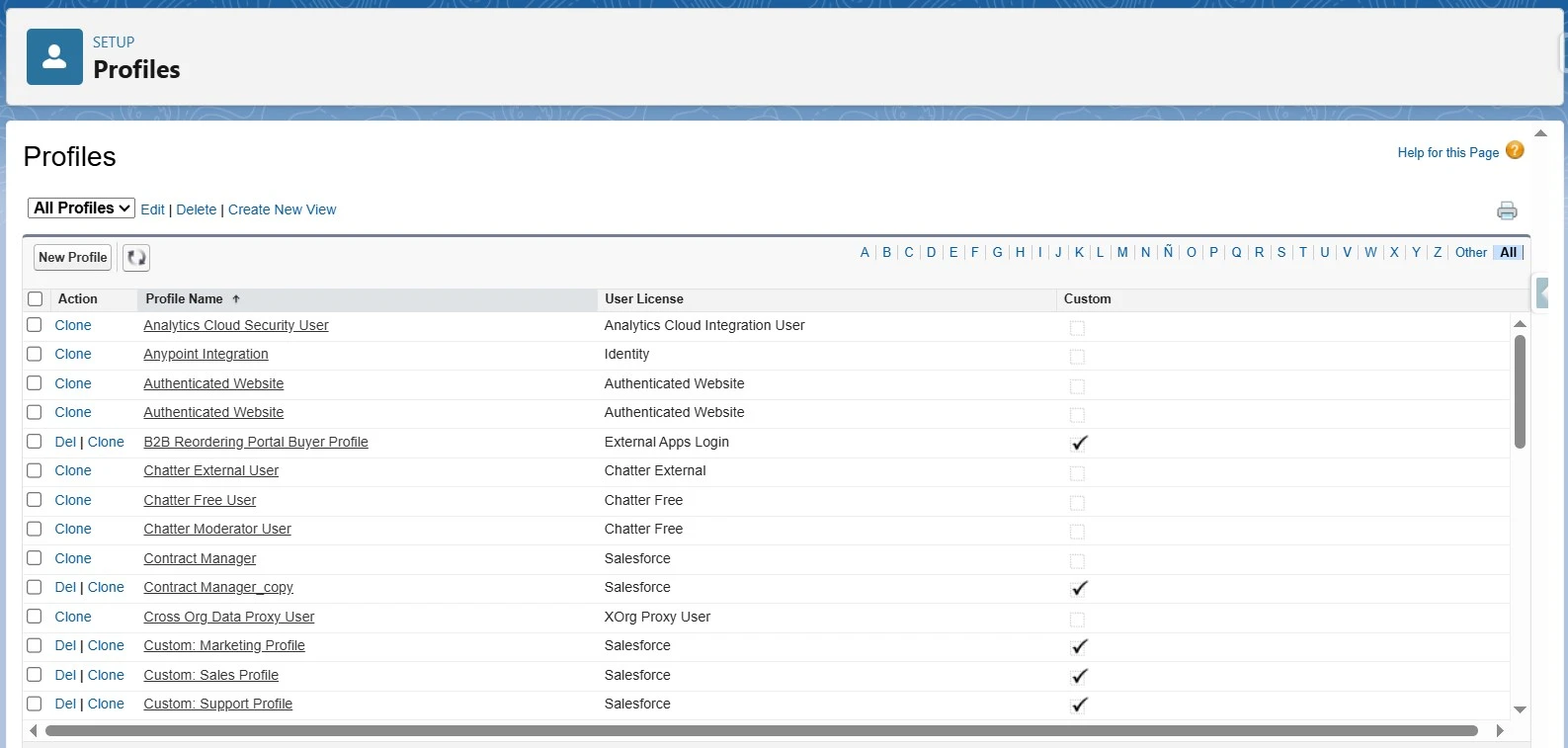Toggle the select-all checkbox in header
This screenshot has width=1568, height=748.
(x=36, y=299)
